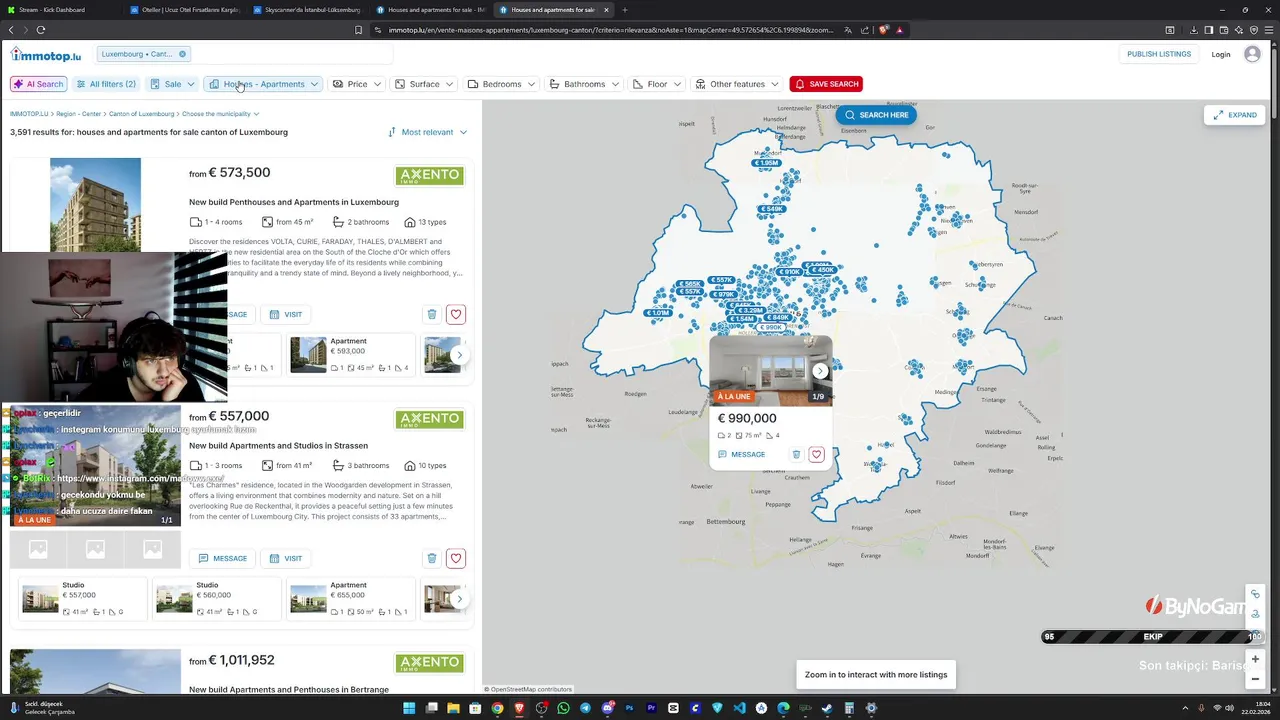
Task: Click the SEARCH HERE map button
Action: coord(876,115)
